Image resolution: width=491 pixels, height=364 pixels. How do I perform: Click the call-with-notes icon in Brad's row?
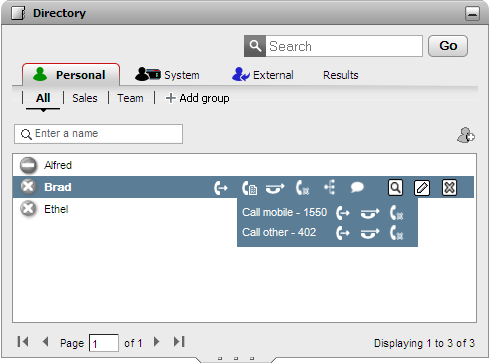(249, 188)
